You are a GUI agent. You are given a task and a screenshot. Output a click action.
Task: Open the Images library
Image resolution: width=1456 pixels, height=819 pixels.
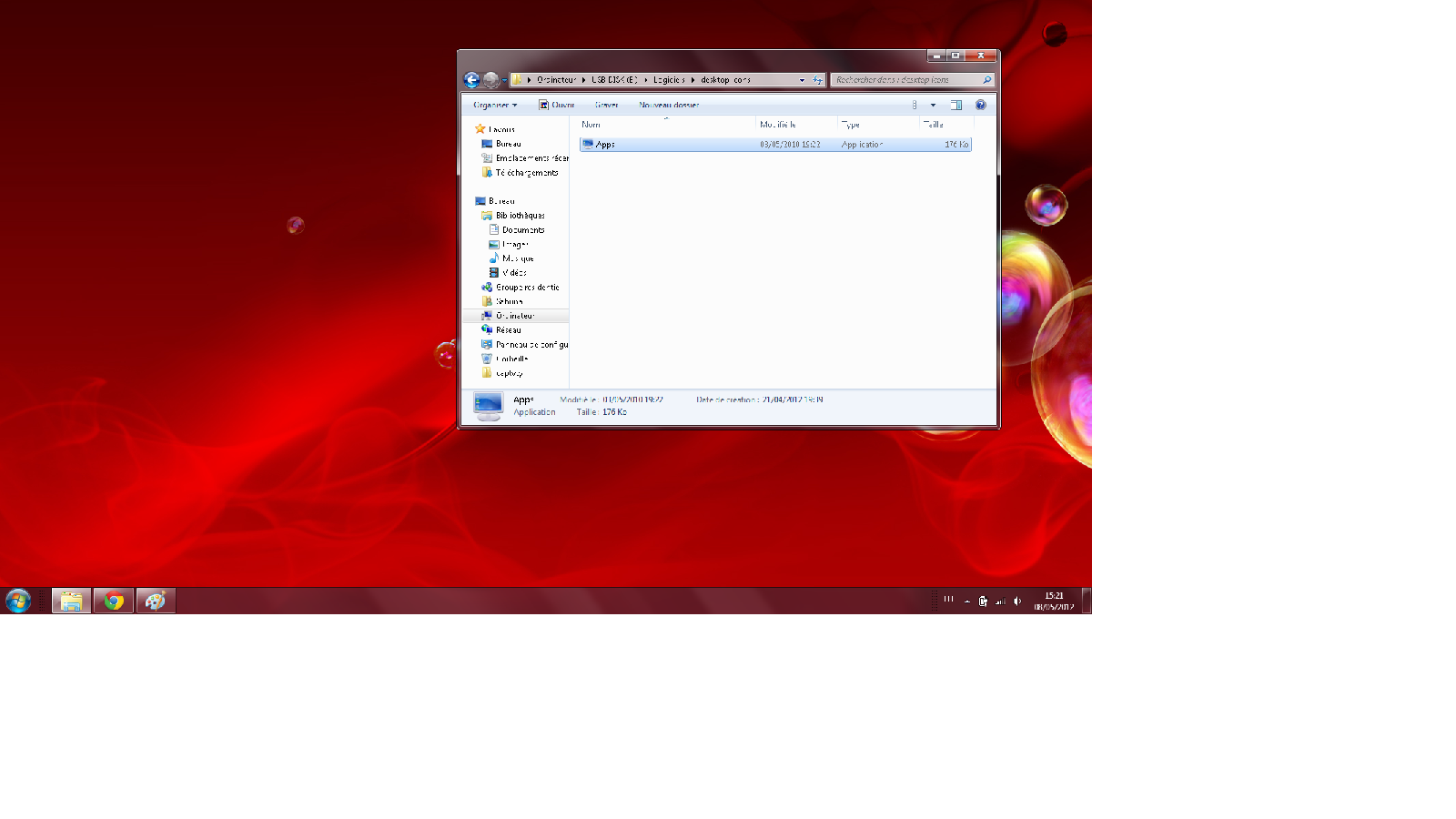tap(508, 245)
